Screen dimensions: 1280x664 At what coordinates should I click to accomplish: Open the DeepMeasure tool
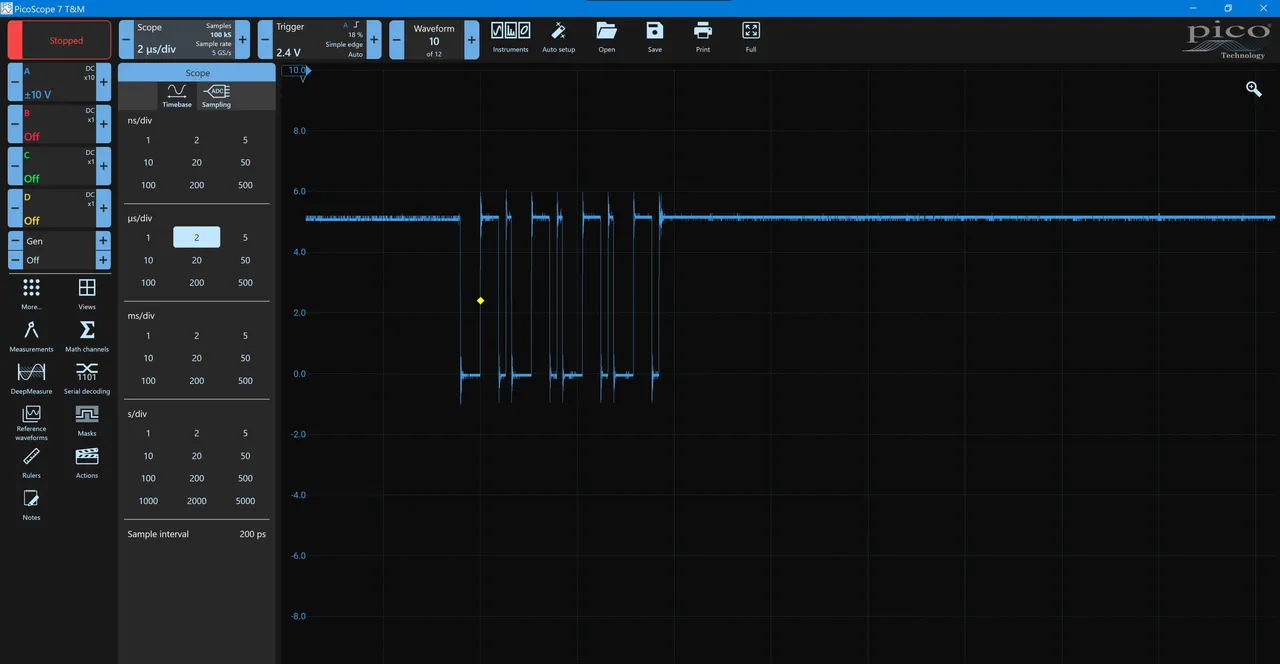[31, 376]
